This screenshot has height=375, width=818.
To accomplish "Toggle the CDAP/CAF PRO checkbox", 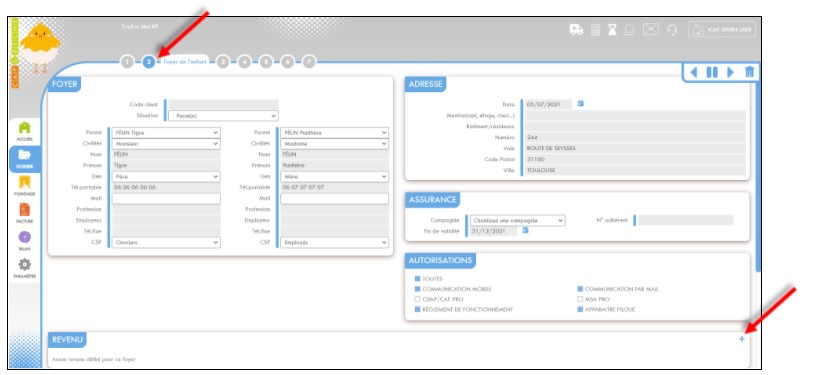I will [x=417, y=299].
